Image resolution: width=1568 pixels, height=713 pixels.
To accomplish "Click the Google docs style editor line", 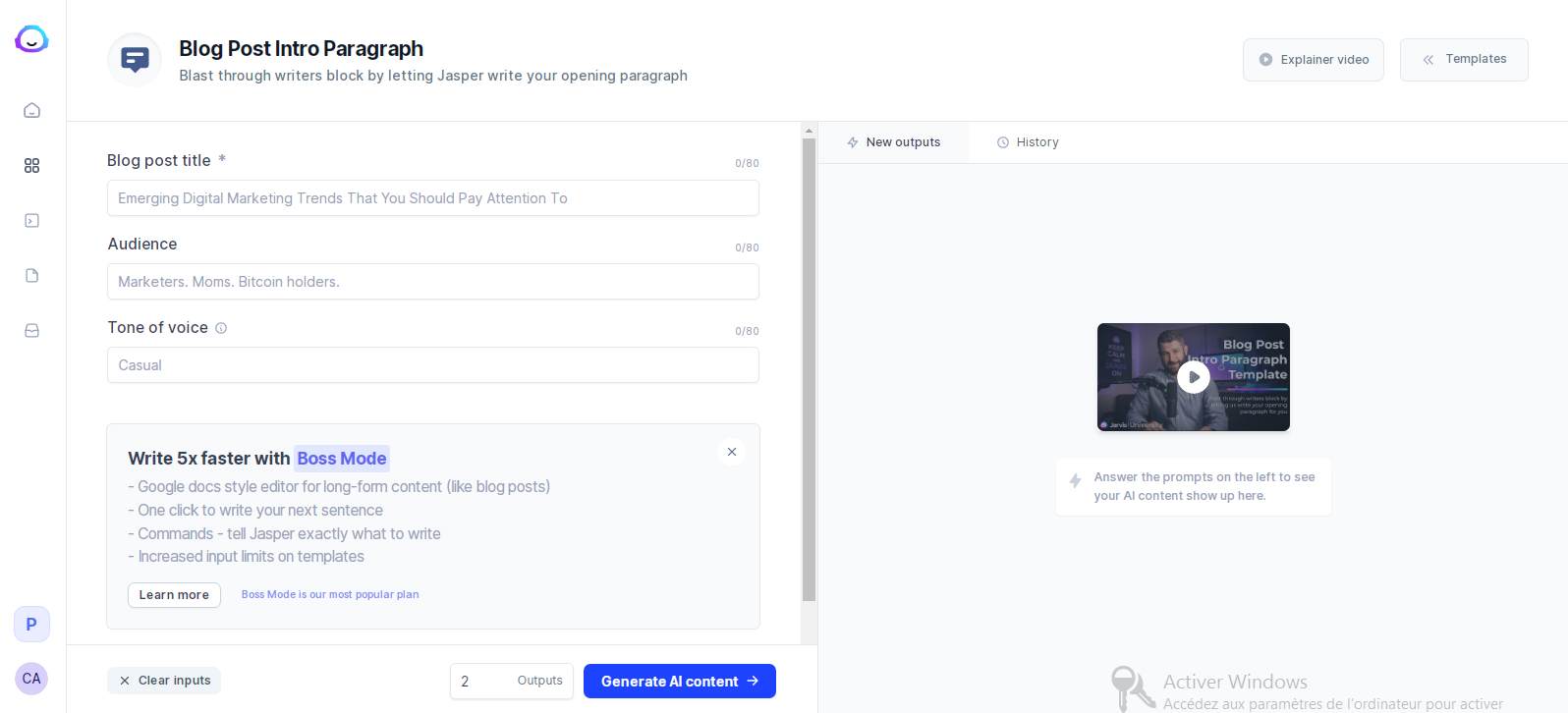I will pos(339,487).
